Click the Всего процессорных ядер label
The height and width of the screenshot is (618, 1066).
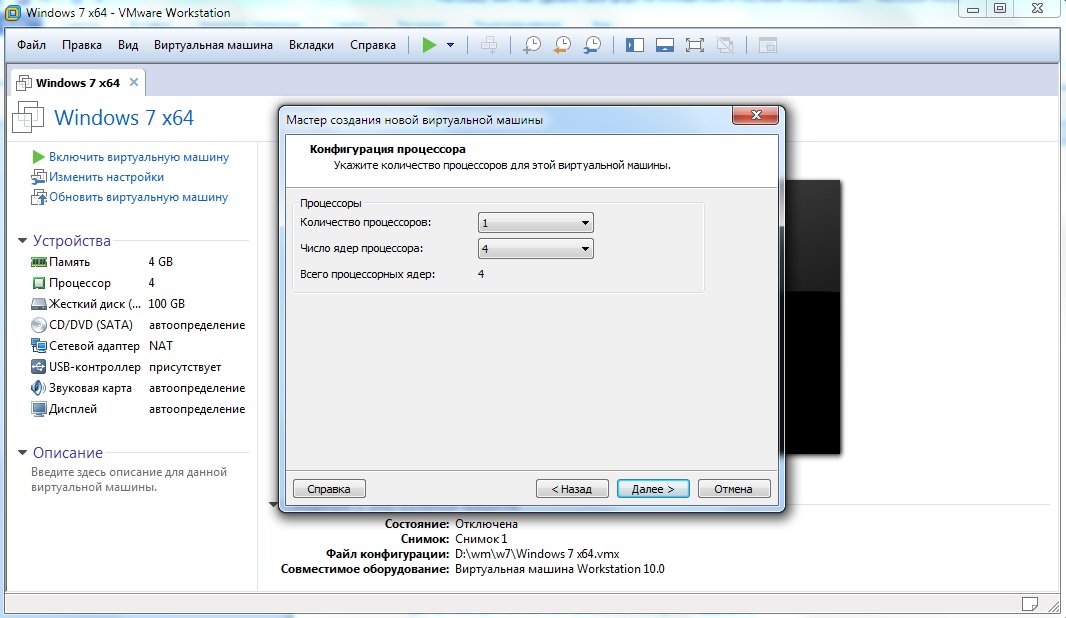click(368, 275)
